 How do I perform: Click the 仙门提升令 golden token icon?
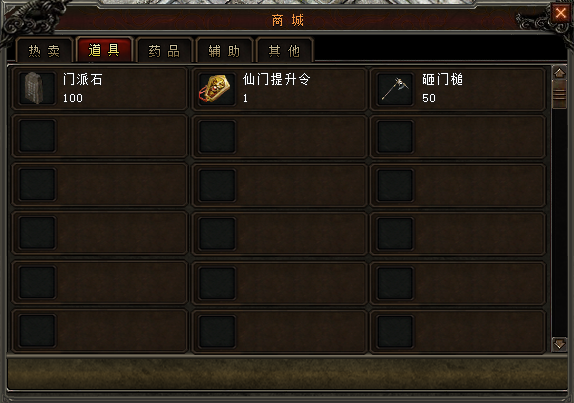click(217, 88)
